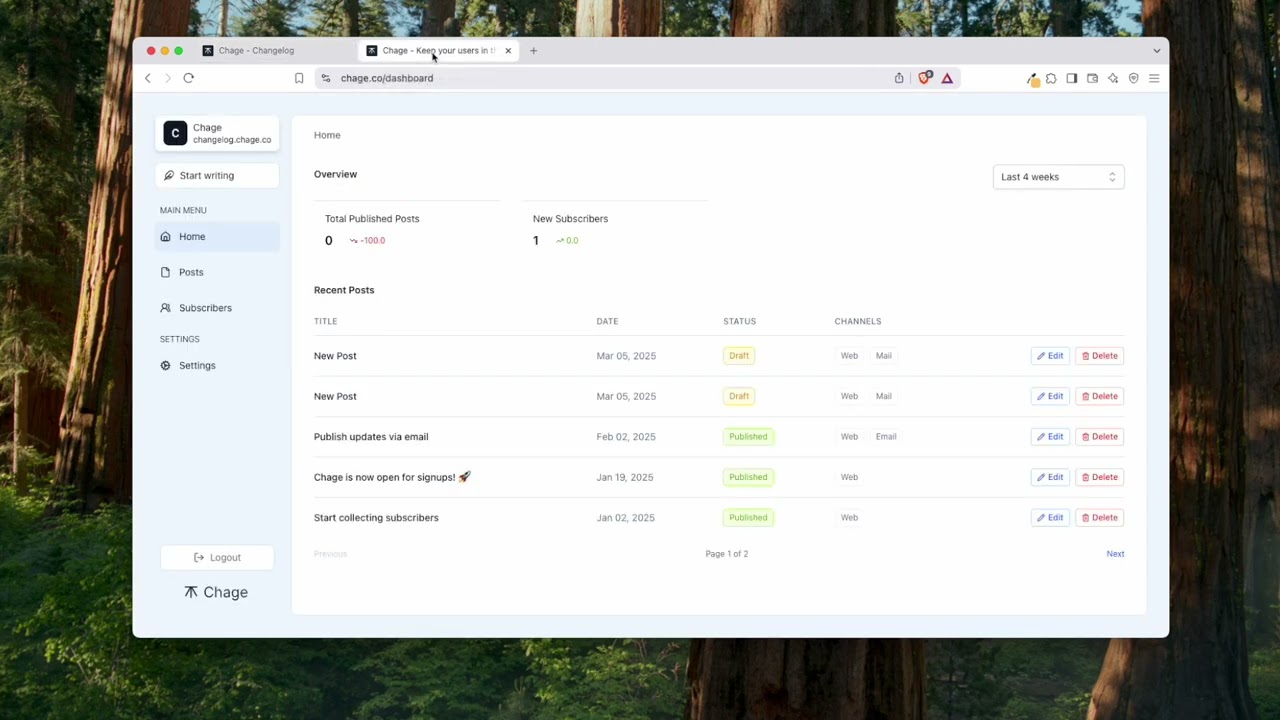This screenshot has height=720, width=1280.
Task: Open Posts in the main menu
Action: pyautogui.click(x=217, y=272)
